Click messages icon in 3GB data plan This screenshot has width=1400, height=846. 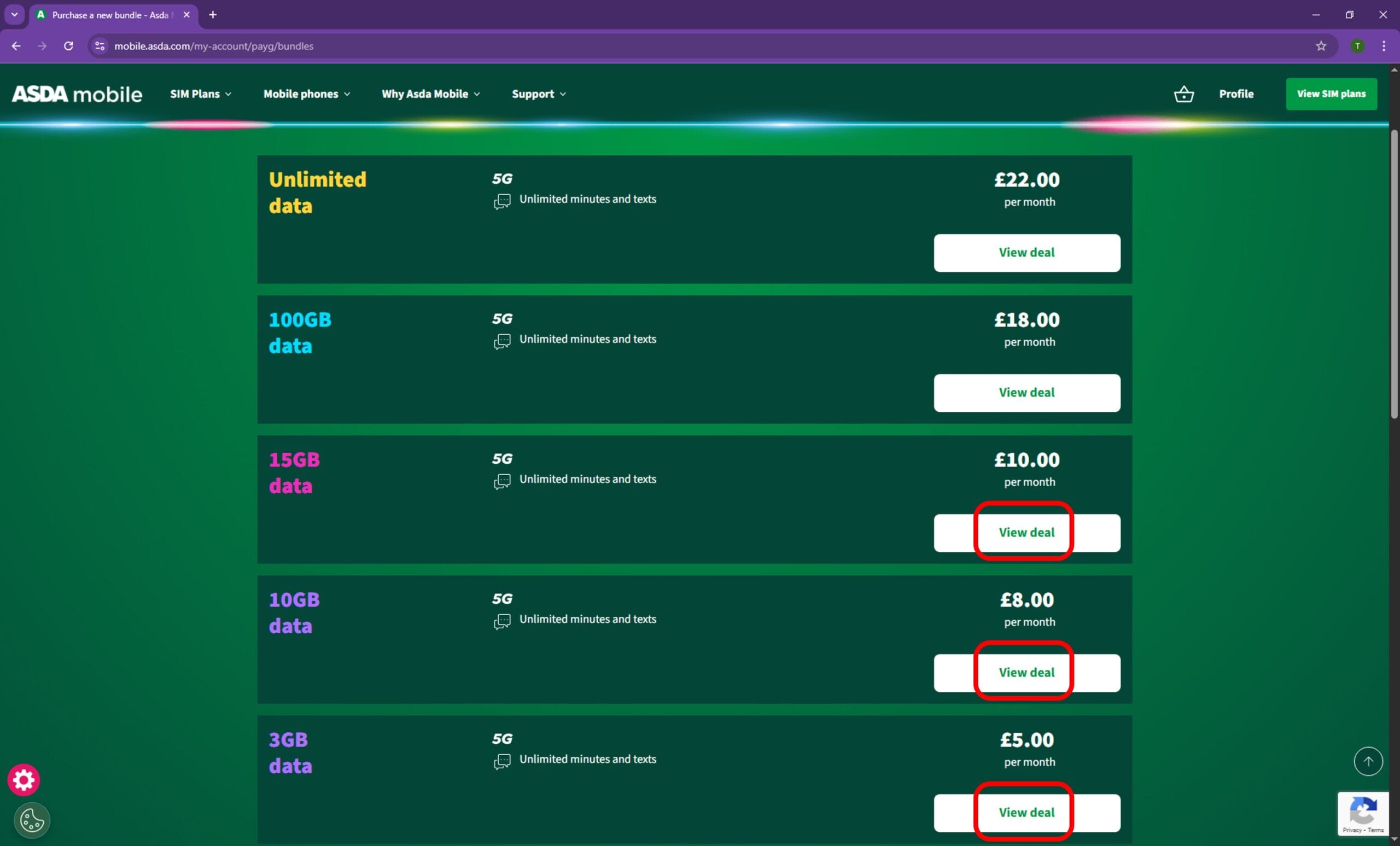pyautogui.click(x=501, y=761)
